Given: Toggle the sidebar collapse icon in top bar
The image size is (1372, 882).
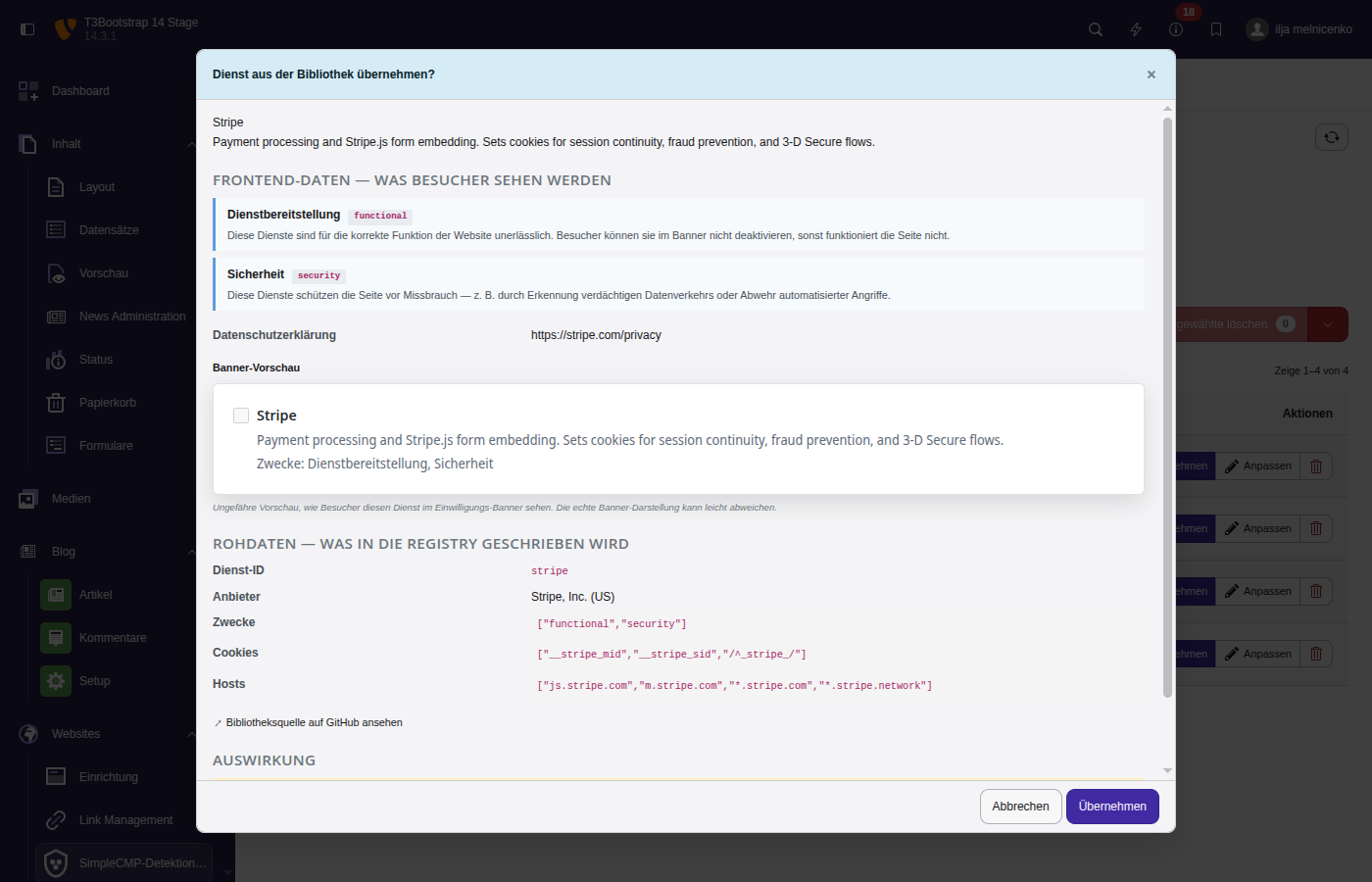Looking at the screenshot, I should pos(27,29).
